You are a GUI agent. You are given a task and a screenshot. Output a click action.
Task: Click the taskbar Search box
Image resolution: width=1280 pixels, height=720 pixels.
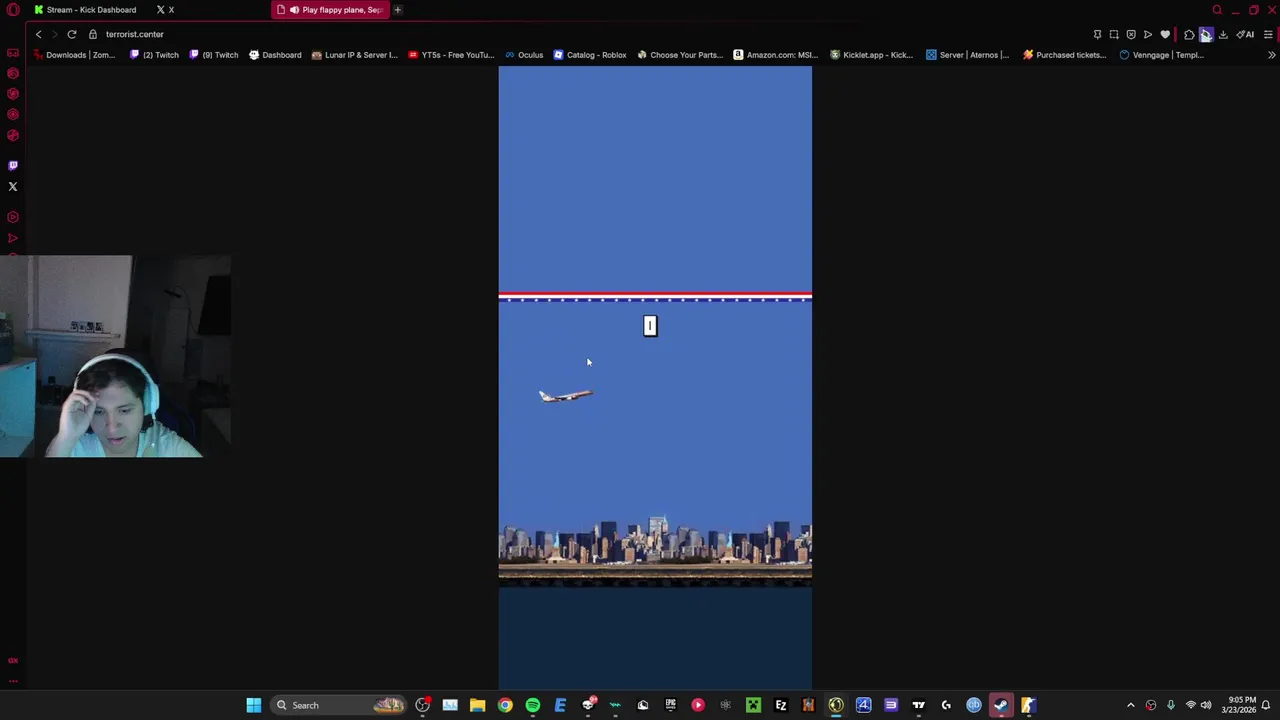(x=336, y=705)
